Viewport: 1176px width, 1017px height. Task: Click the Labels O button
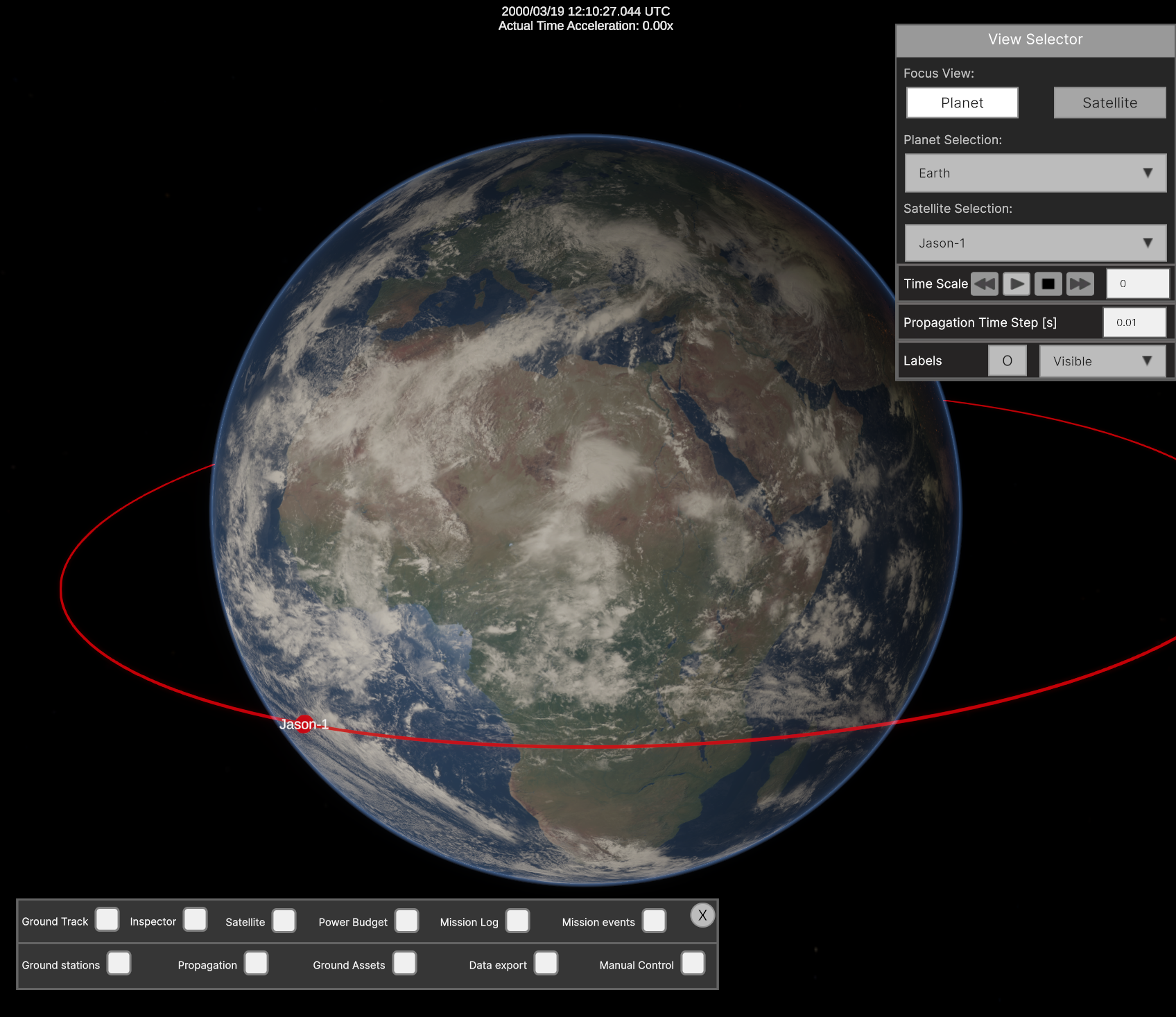pos(1007,361)
